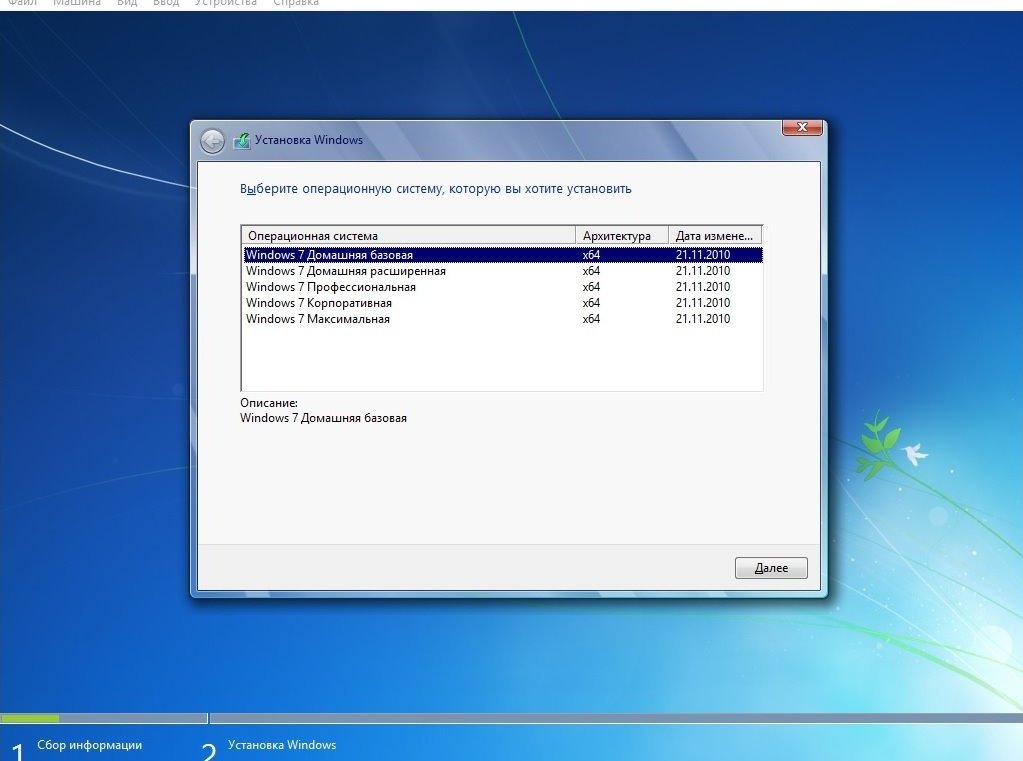Open the Вид menu
Viewport: 1023px width, 761px height.
click(127, 3)
